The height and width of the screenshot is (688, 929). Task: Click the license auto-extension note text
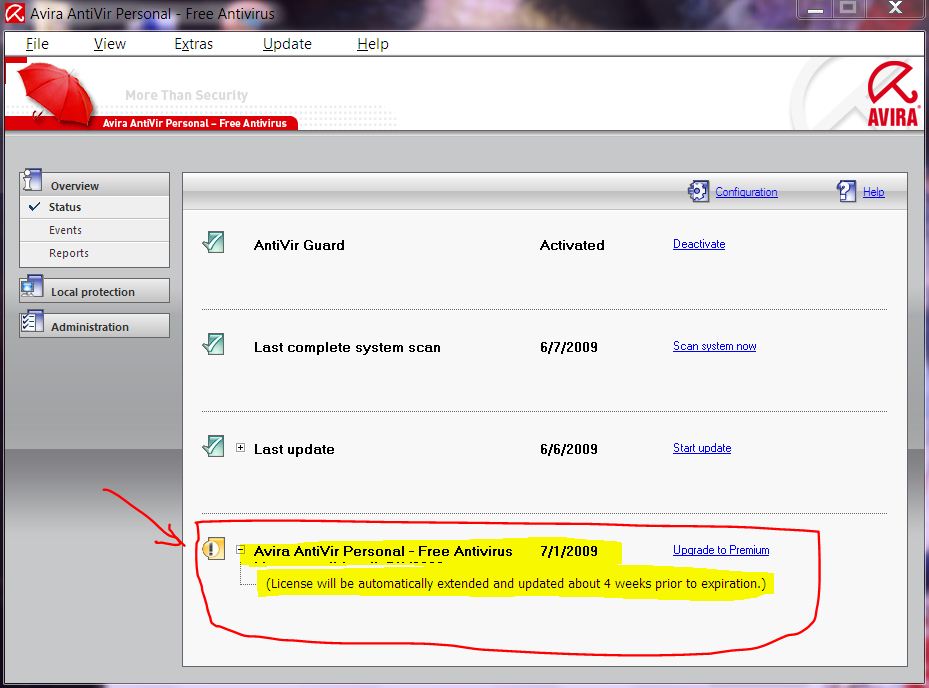click(515, 584)
